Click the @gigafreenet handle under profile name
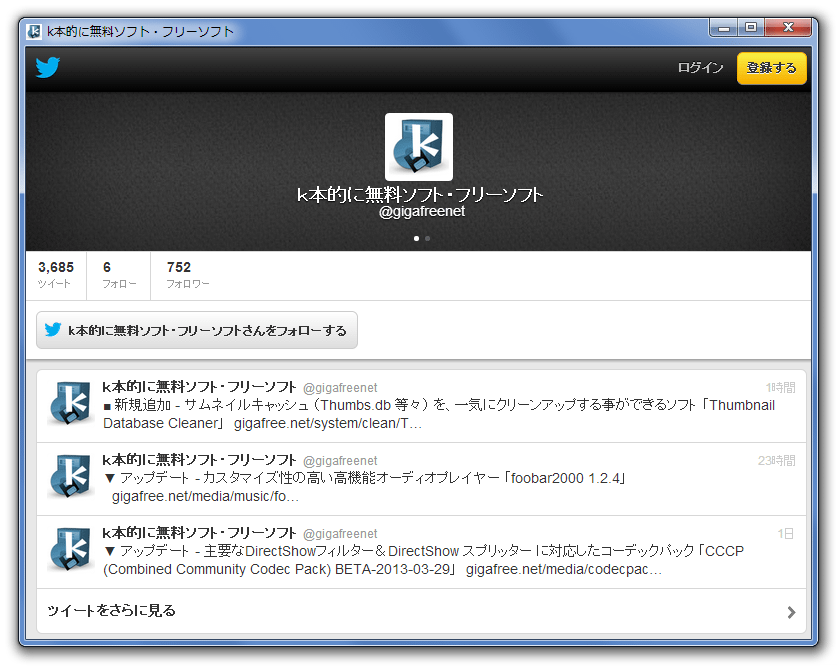Screen dimensions: 840x671 (x=422, y=212)
